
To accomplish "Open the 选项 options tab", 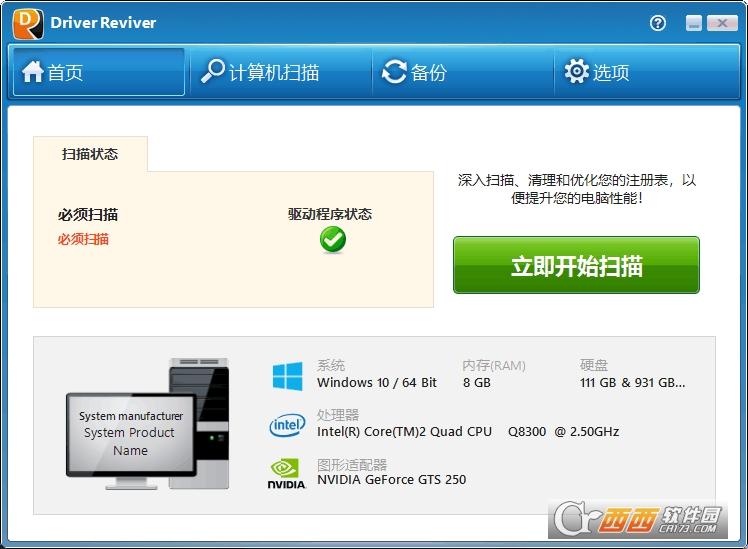I will (x=647, y=72).
